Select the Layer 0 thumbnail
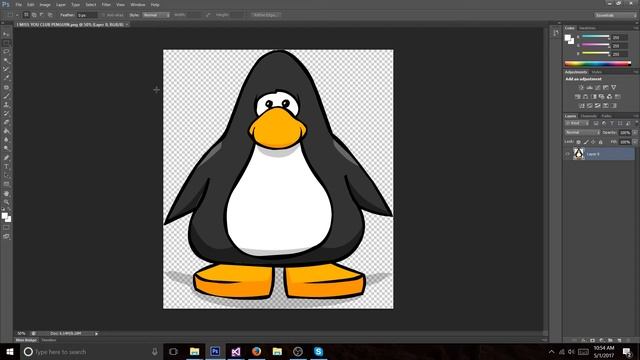 (578, 154)
